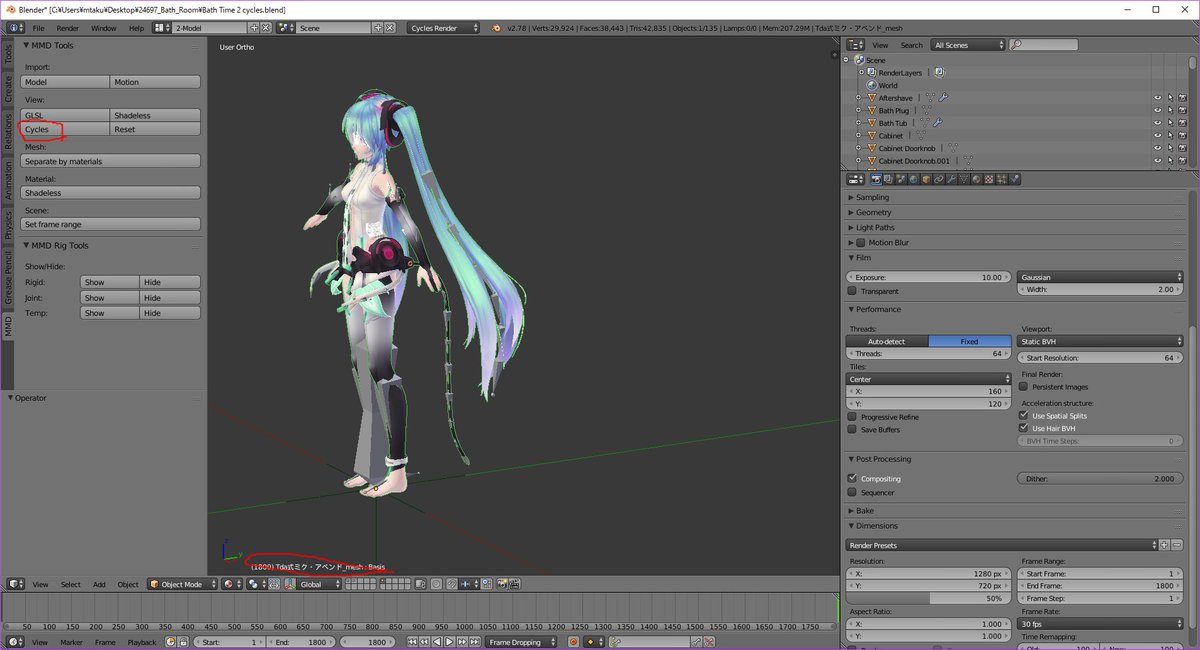This screenshot has width=1200, height=650.
Task: Add a new screen layout next to 2-Model
Action: pos(255,27)
